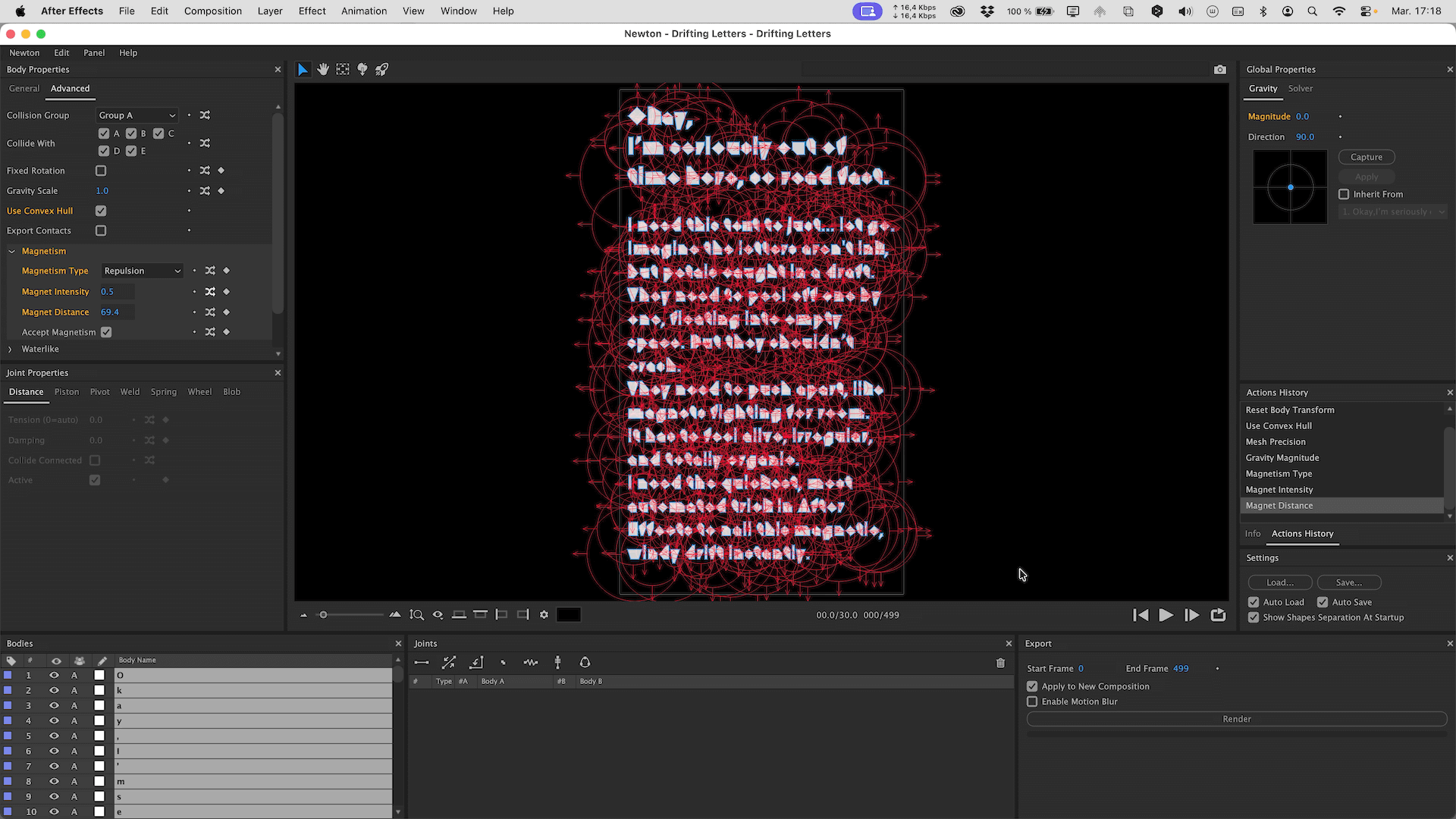1456x819 pixels.
Task: Open the Composition menu
Action: click(212, 11)
